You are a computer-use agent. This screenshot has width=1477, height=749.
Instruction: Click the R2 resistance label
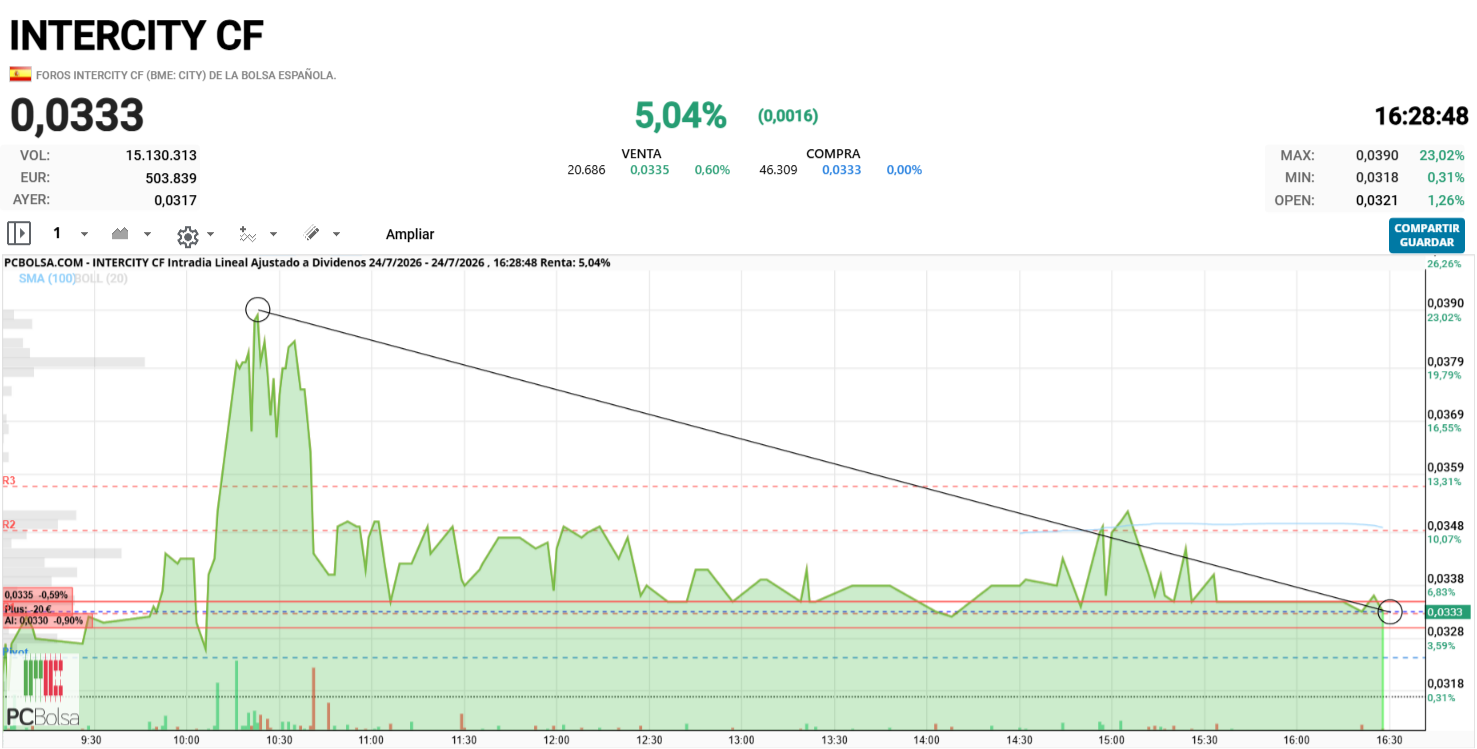pos(9,525)
